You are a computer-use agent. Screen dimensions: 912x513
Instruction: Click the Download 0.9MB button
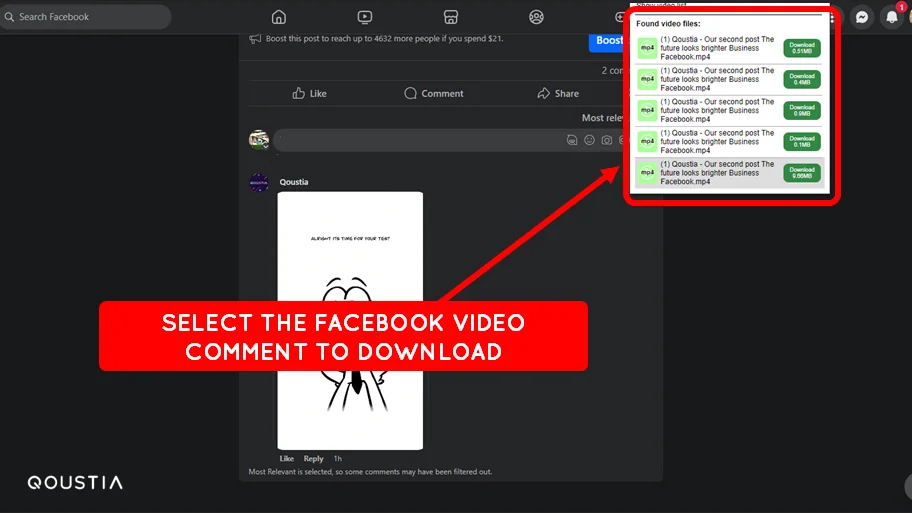coord(801,111)
